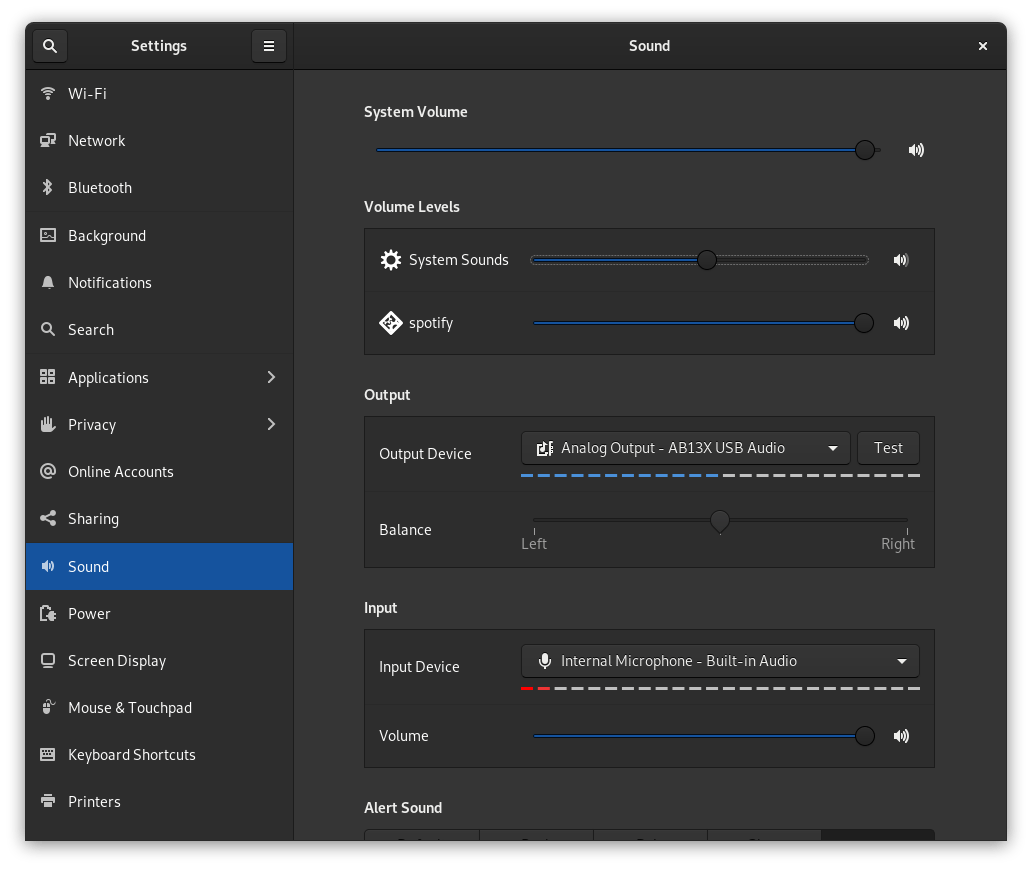Open the Output Device dropdown

[685, 448]
